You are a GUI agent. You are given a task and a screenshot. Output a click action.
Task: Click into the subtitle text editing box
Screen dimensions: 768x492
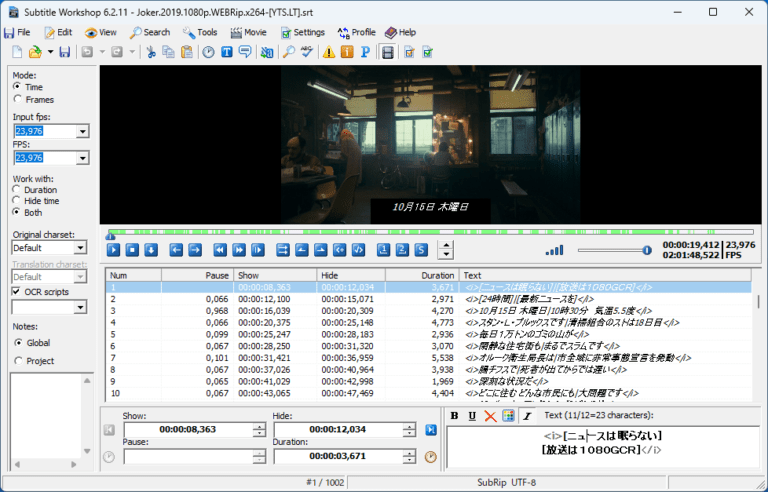pos(603,447)
